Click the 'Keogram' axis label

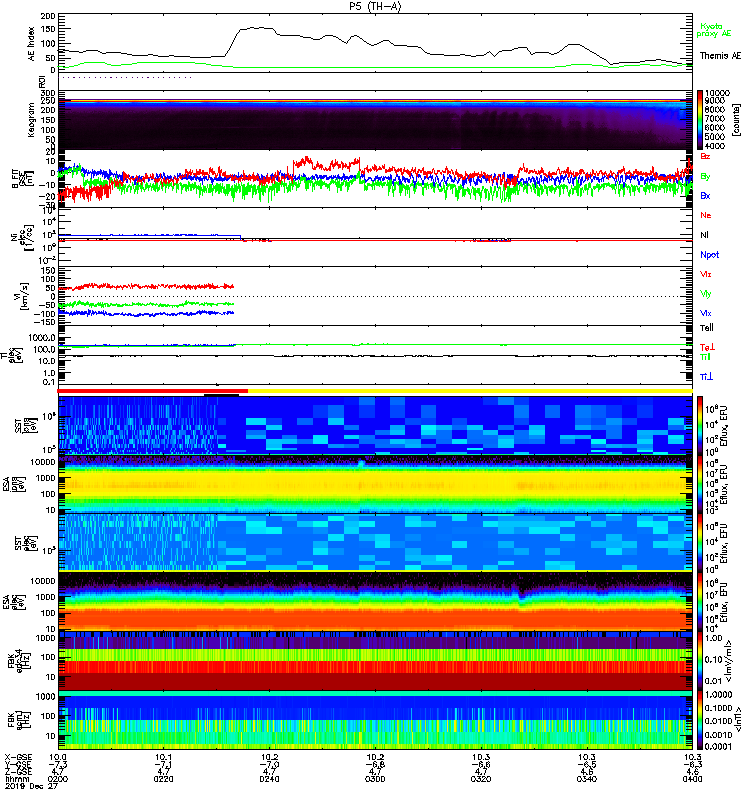pos(32,121)
